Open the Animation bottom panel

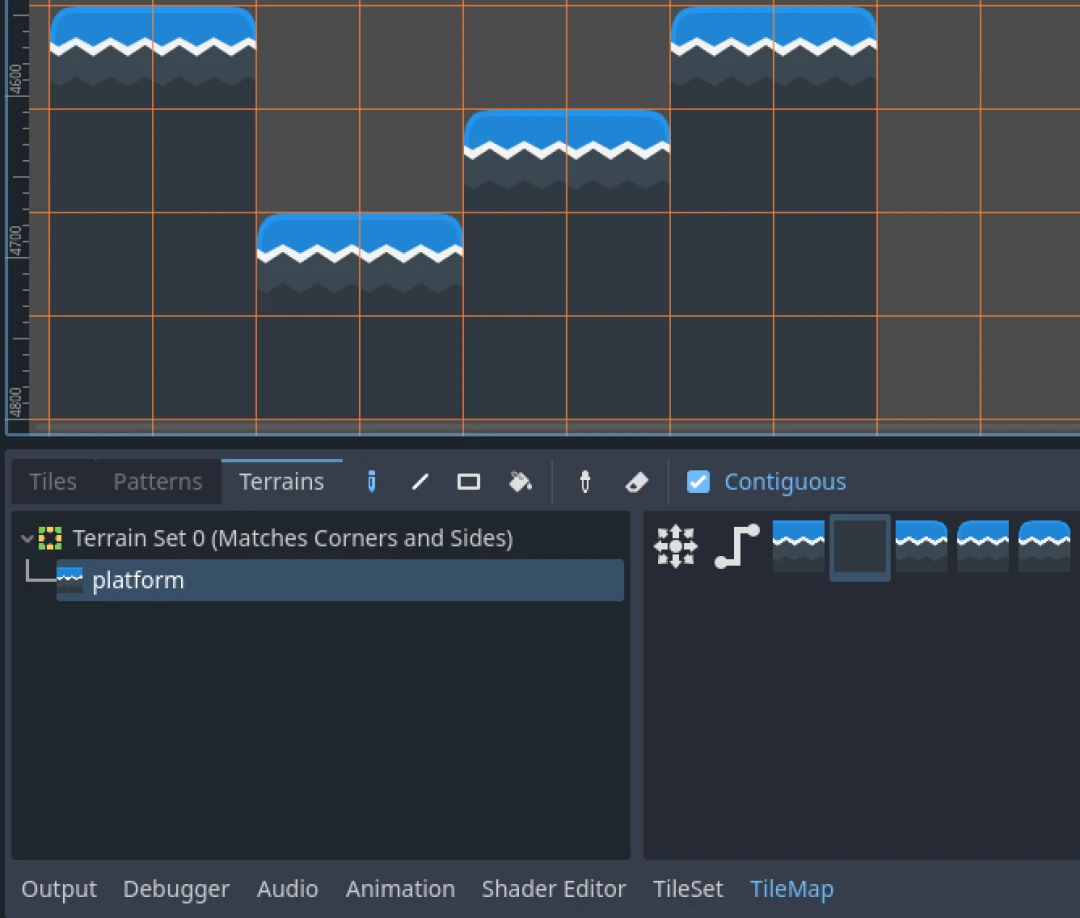click(x=400, y=888)
